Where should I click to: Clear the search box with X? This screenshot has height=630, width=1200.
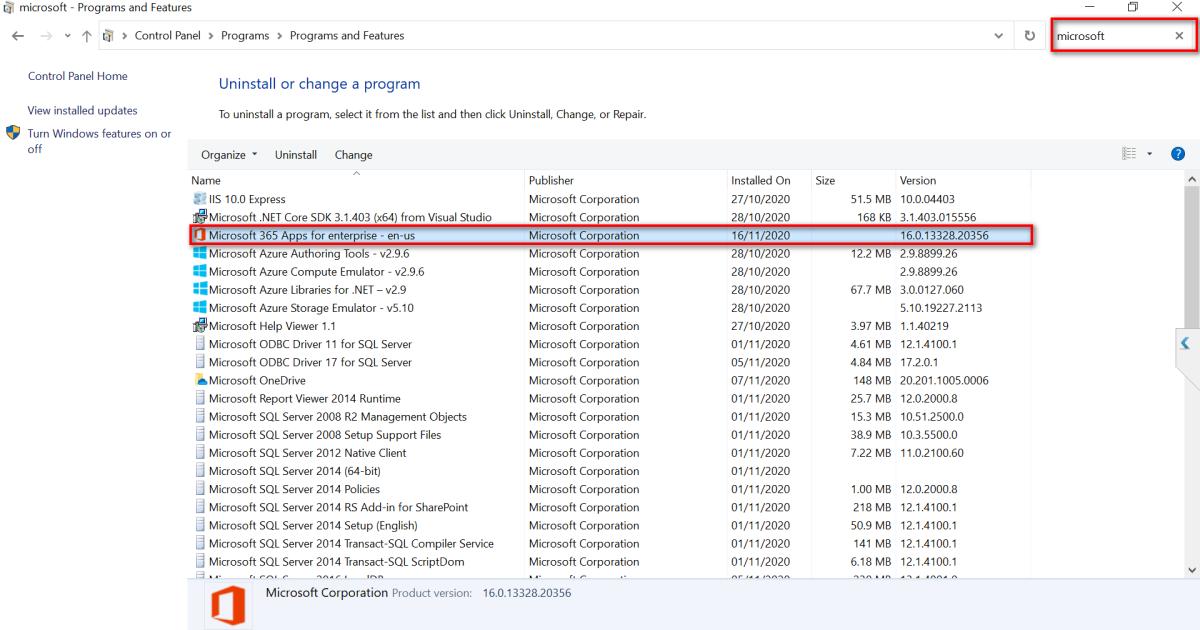[1179, 36]
